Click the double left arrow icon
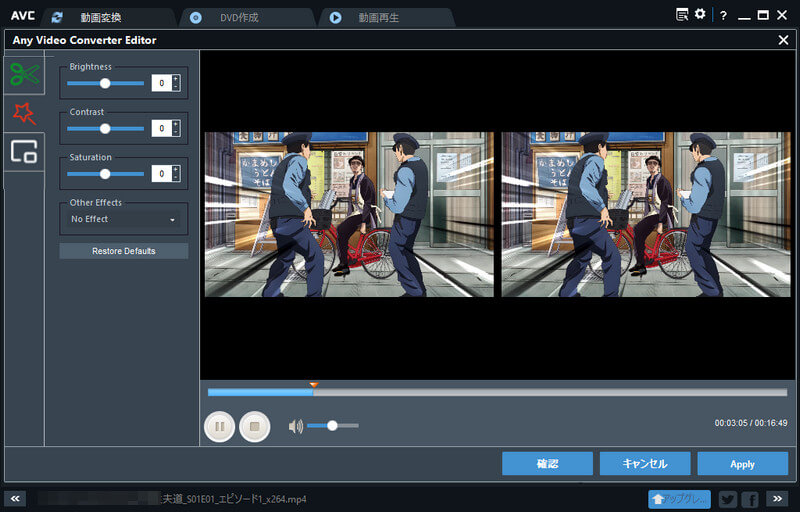The image size is (800, 512). [15, 499]
